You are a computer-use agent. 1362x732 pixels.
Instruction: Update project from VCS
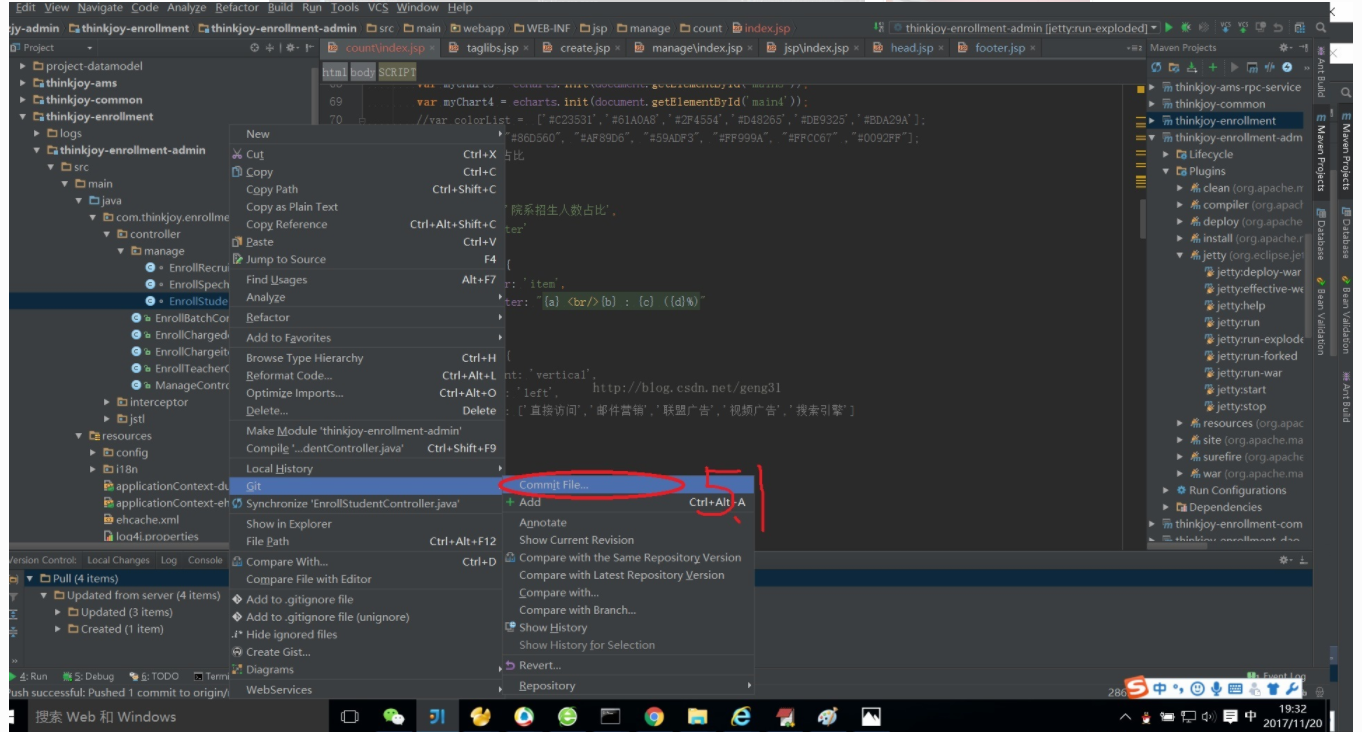1225,28
